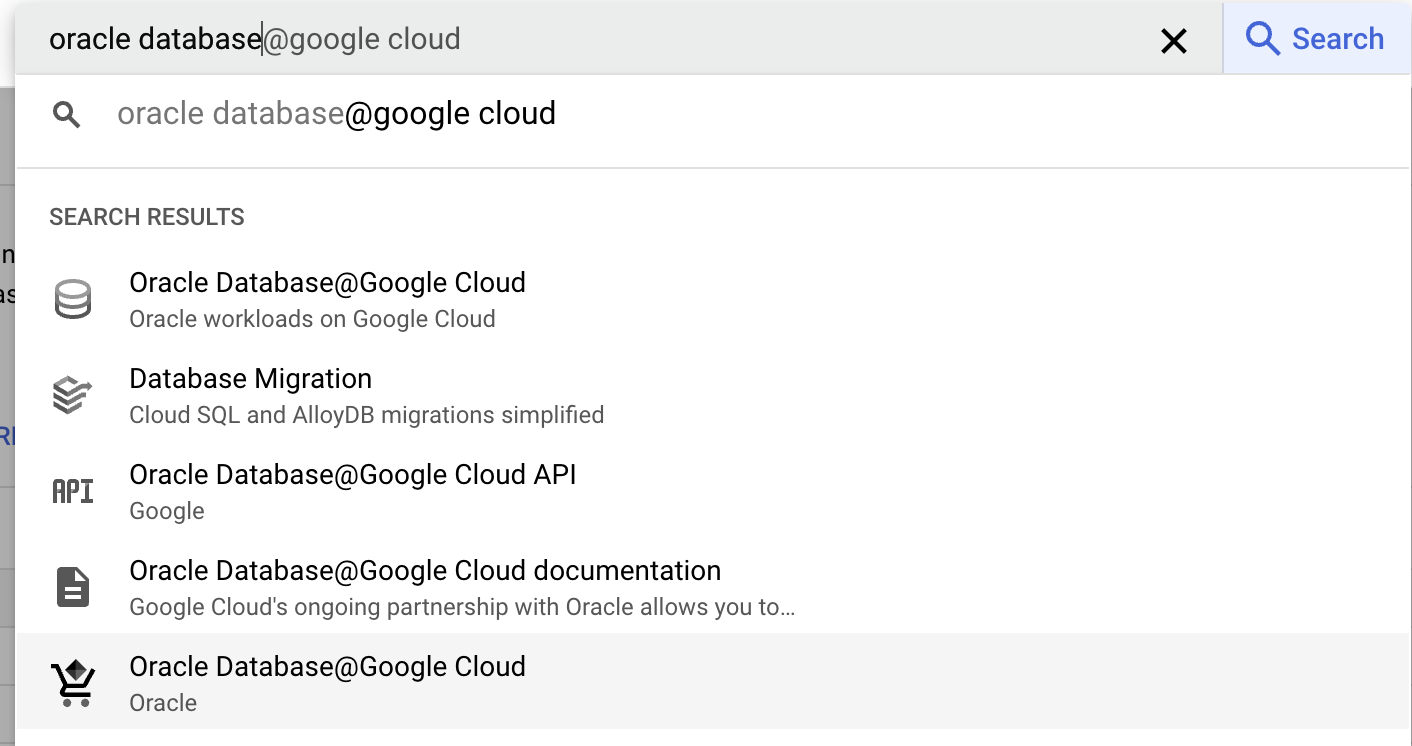
Task: Click 'Cloud SQL and AlloyDB migrations simplified' text
Action: tap(367, 415)
